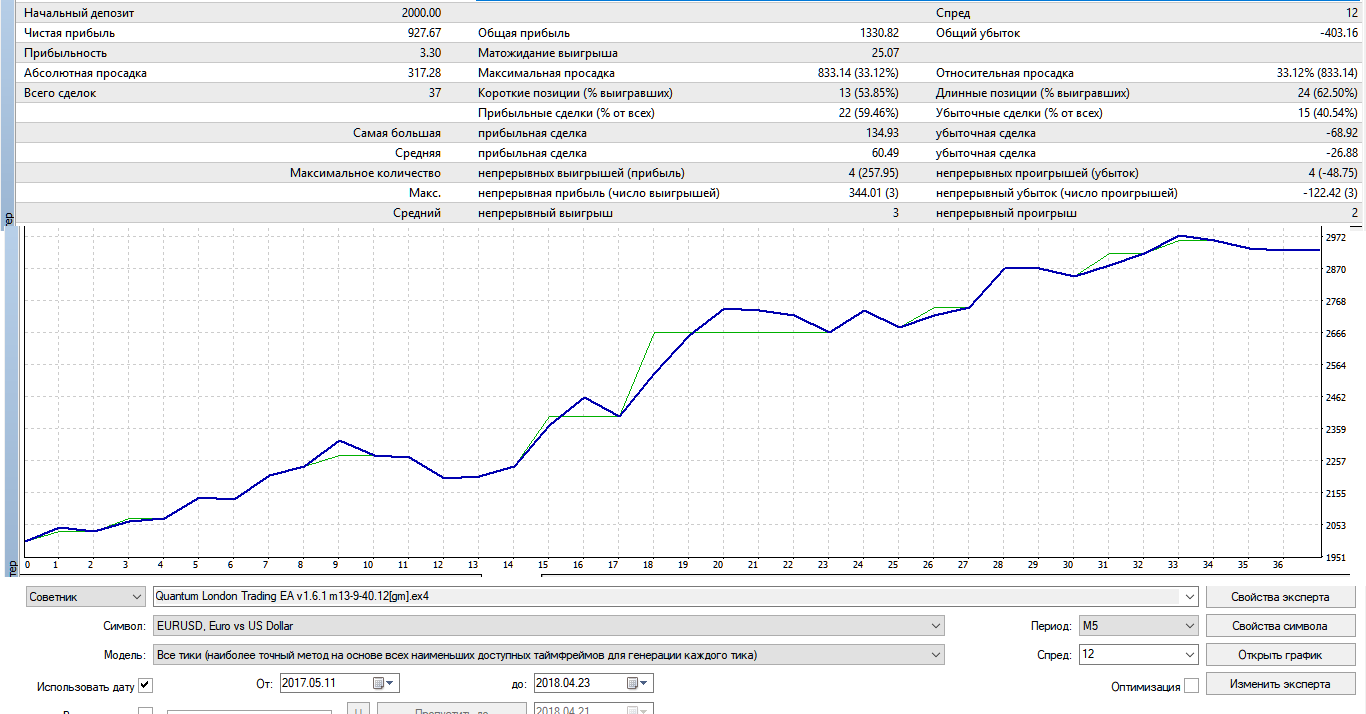Click the 1951 label on chart axis
The image size is (1366, 714).
point(1336,557)
